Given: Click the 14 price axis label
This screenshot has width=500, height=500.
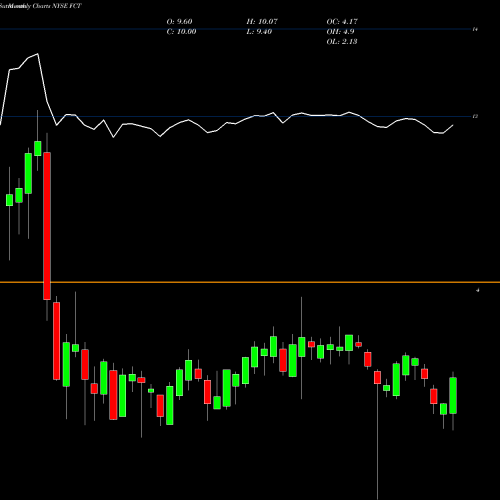Looking at the screenshot, I should click(475, 30).
